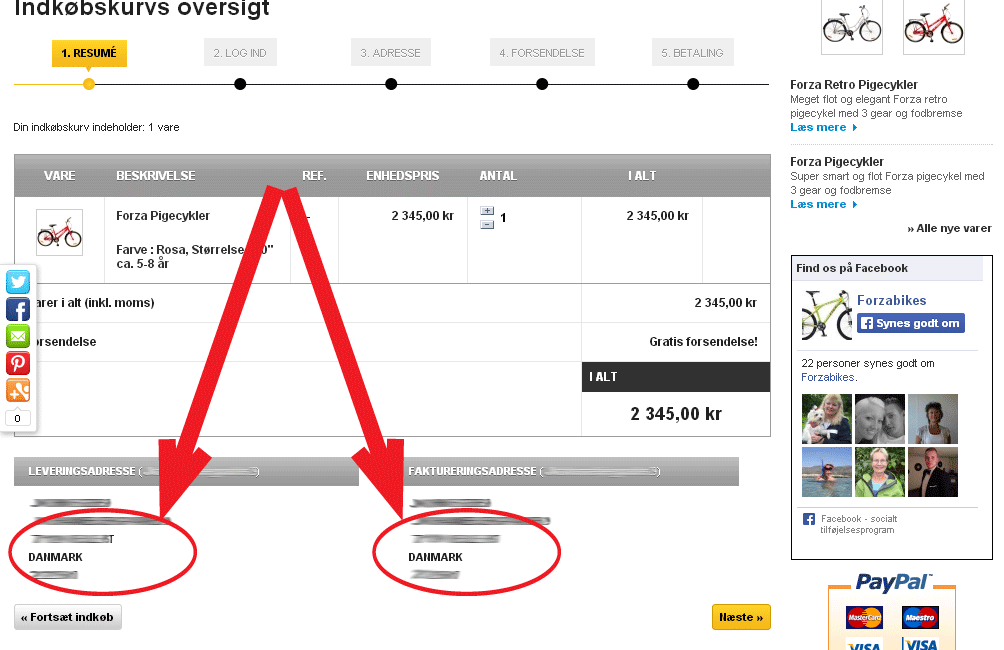
Task: Open the Forzabikes link below the like count
Action: pyautogui.click(x=827, y=377)
